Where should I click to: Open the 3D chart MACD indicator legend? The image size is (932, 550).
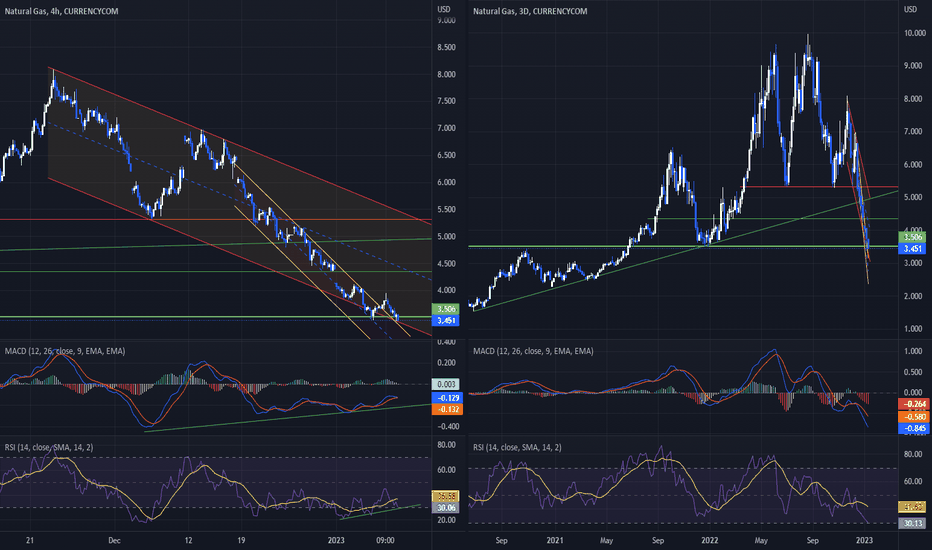(533, 351)
